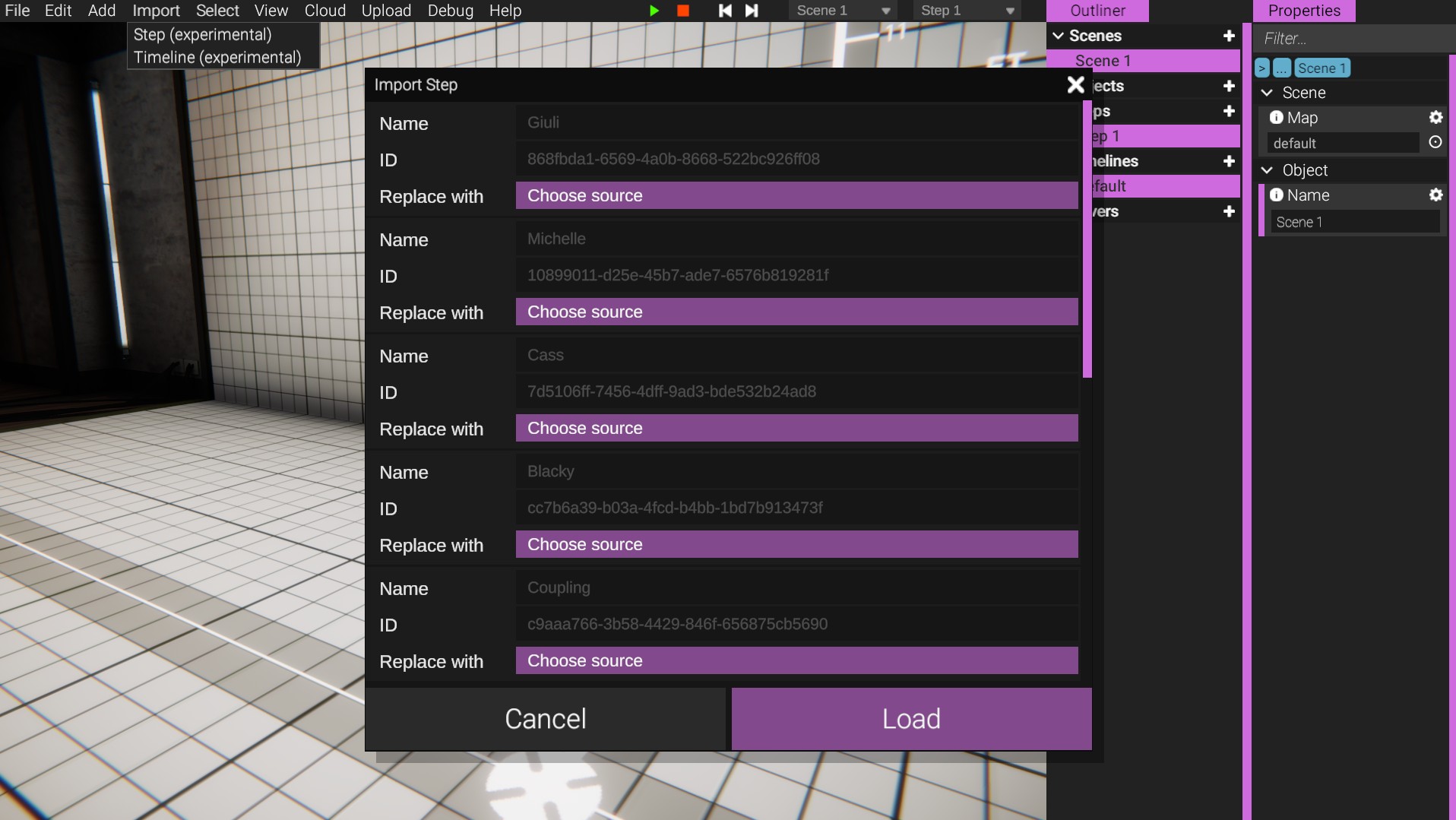The height and width of the screenshot is (820, 1456).
Task: Add item with the plus icon below Scene 1
Action: coord(1229,86)
